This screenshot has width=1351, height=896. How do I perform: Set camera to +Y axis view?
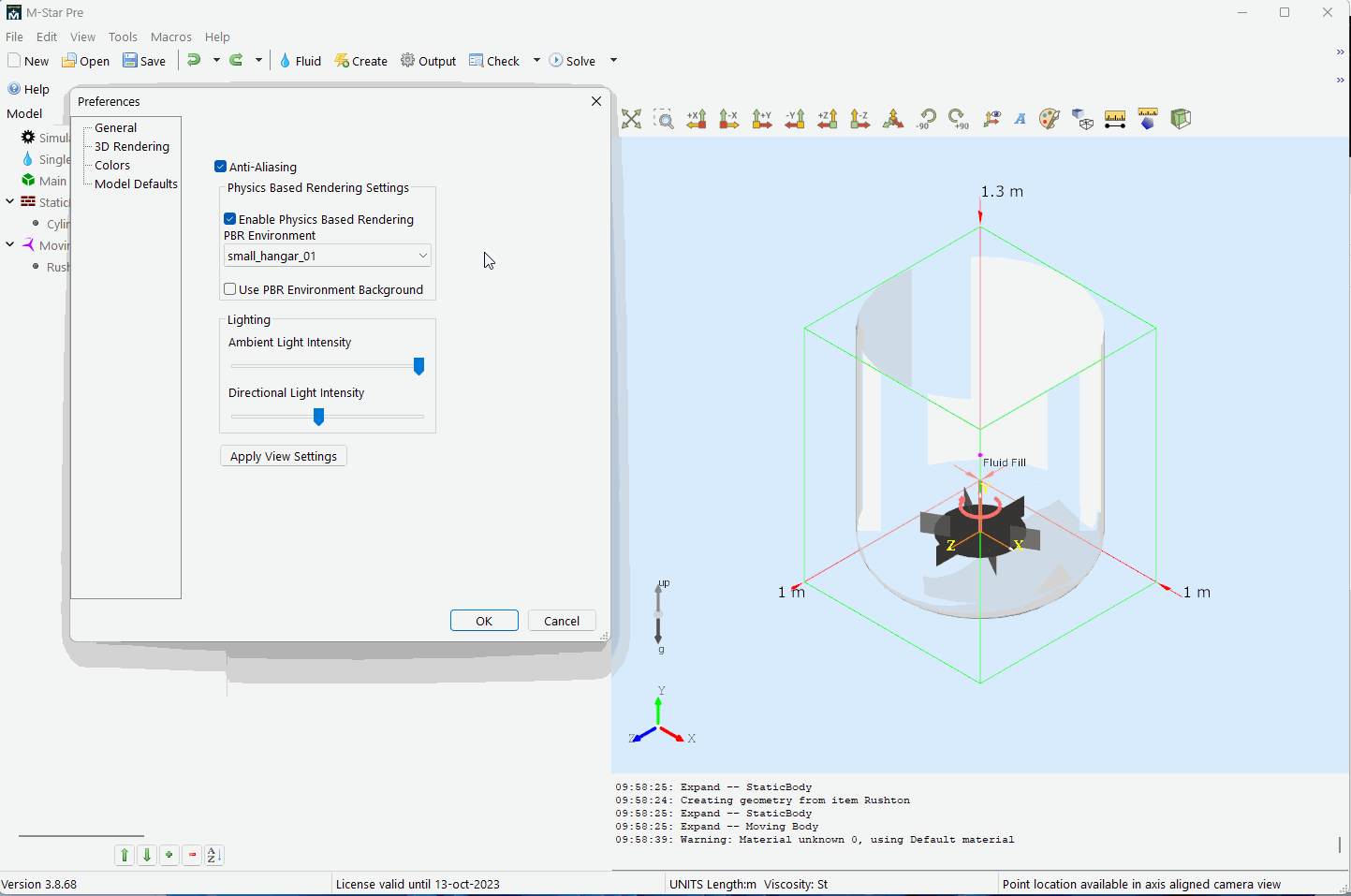[762, 119]
